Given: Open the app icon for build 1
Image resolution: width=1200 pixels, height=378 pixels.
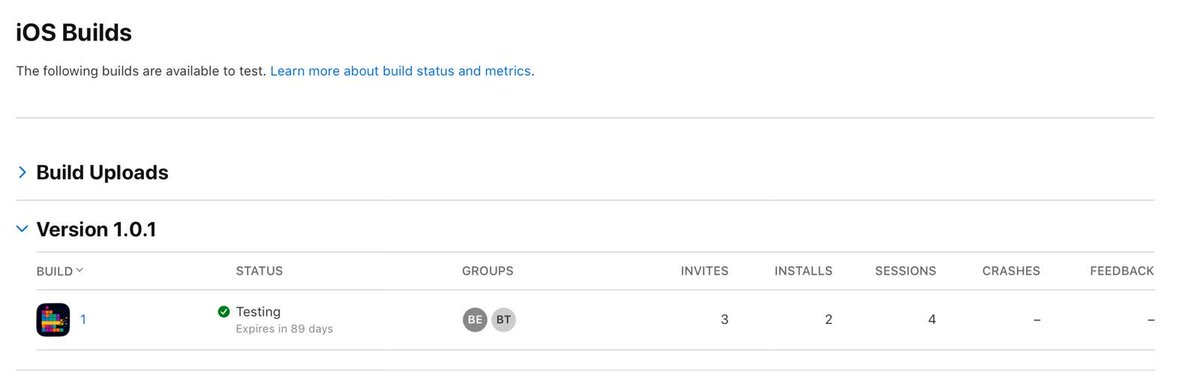Looking at the screenshot, I should coord(53,320).
